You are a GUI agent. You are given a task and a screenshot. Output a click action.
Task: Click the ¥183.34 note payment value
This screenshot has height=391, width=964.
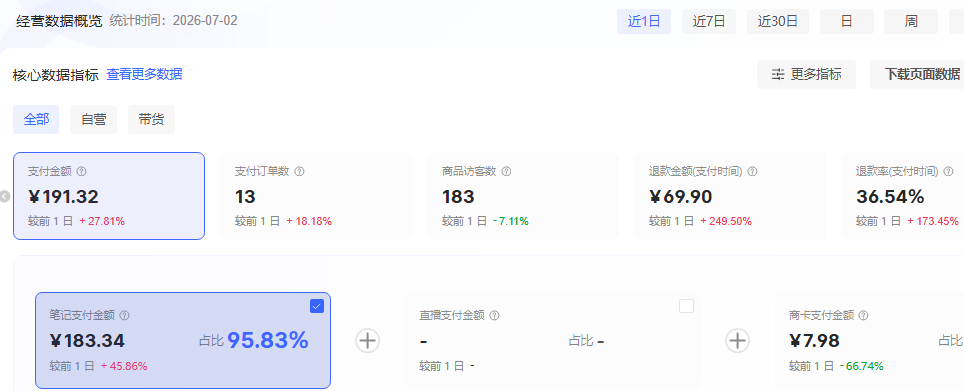87,341
